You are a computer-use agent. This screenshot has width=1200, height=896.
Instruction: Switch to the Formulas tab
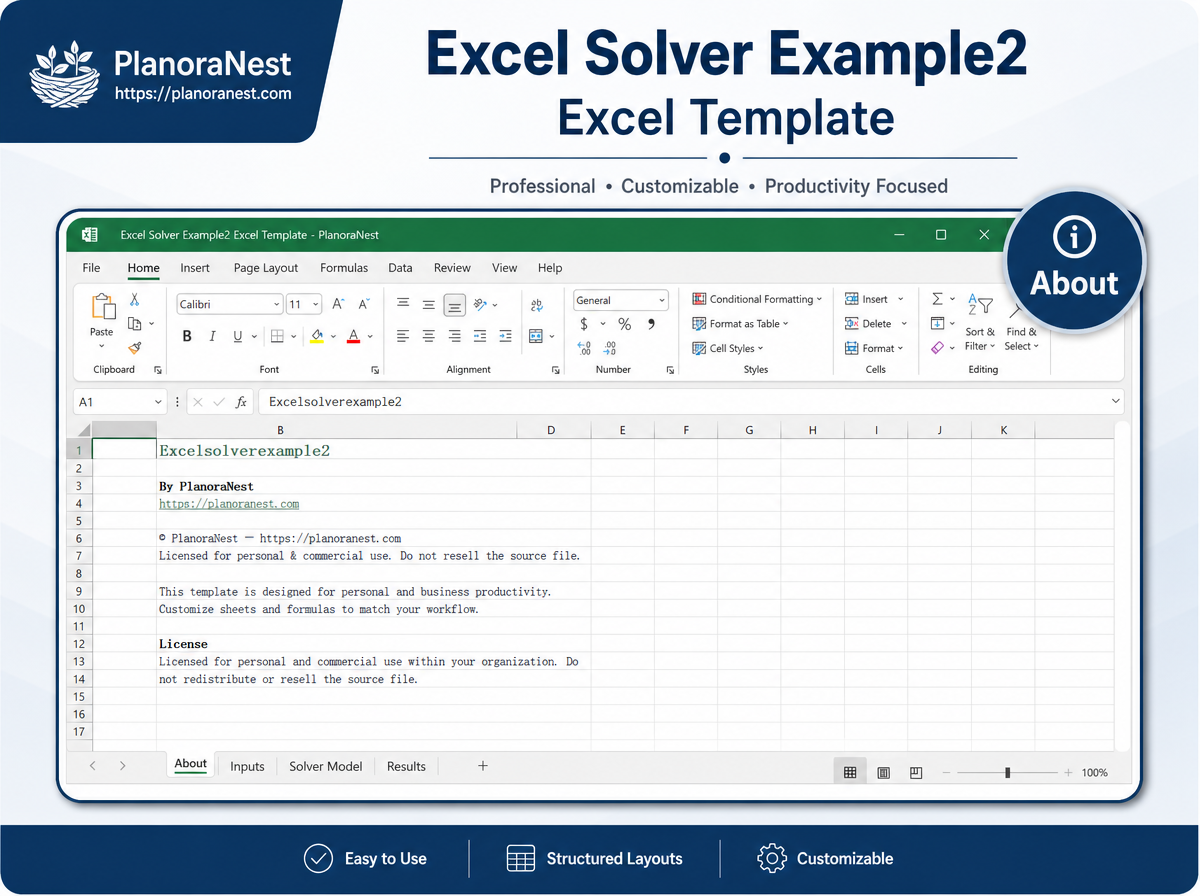coord(344,268)
